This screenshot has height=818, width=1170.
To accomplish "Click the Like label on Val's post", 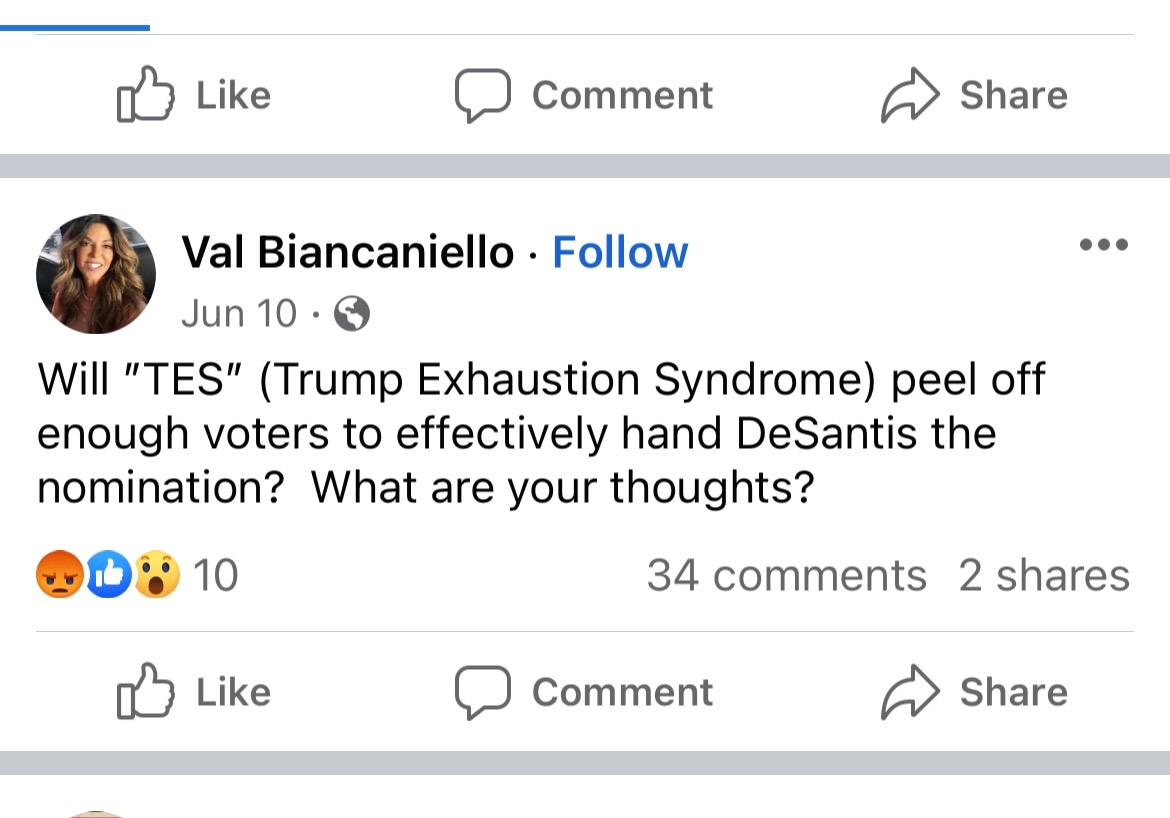I will (x=233, y=692).
